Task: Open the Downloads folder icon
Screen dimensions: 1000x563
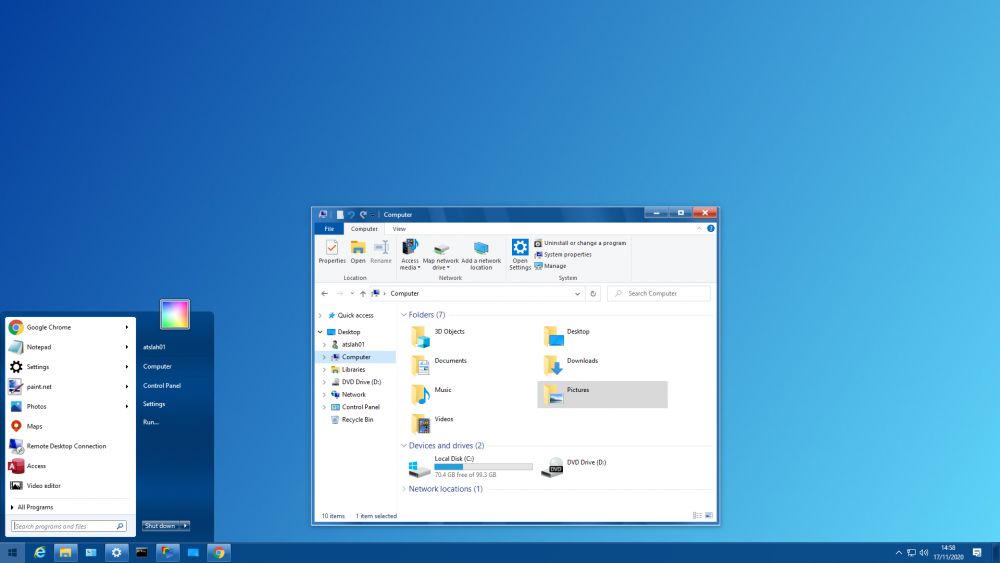Action: (554, 365)
